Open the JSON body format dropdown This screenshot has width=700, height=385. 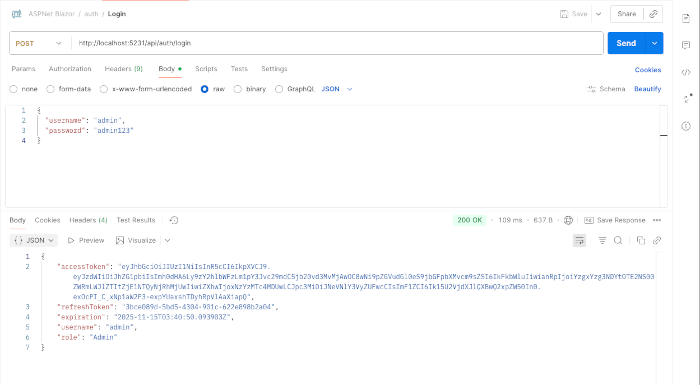point(337,89)
